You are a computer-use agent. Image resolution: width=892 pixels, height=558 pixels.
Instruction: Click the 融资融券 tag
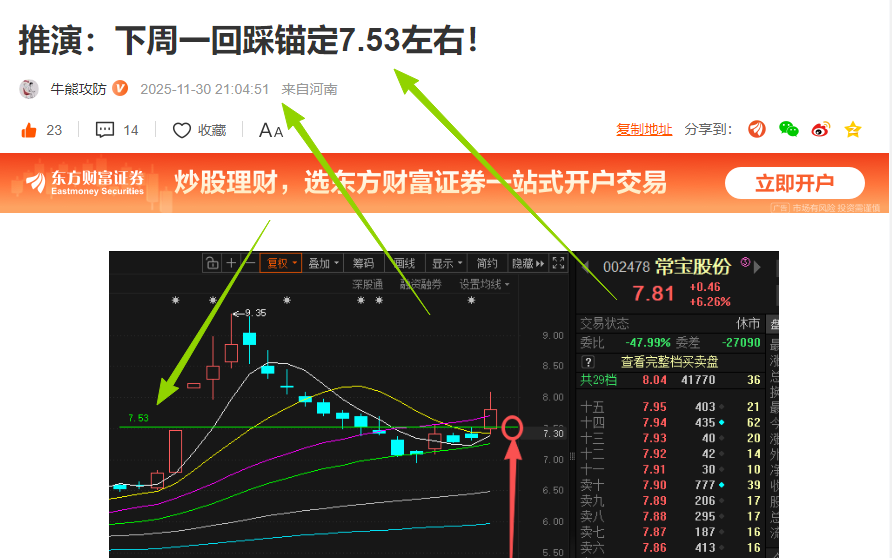(x=420, y=284)
